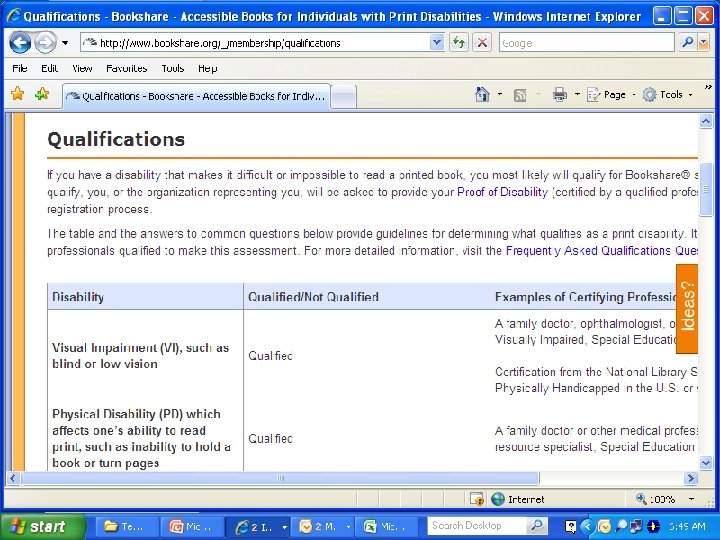Open the Excel Mic... taskbar button
This screenshot has height=540, width=720.
click(388, 527)
